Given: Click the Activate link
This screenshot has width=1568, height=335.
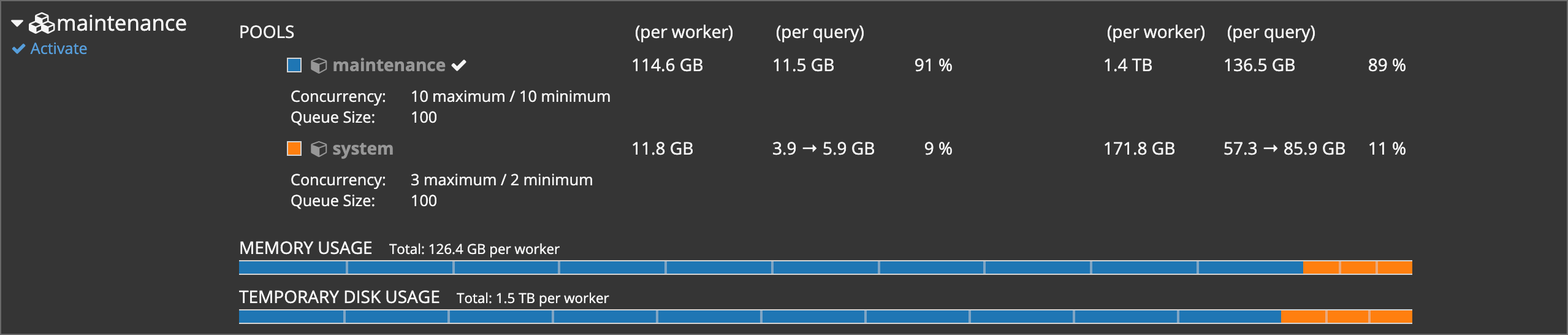Looking at the screenshot, I should (58, 49).
